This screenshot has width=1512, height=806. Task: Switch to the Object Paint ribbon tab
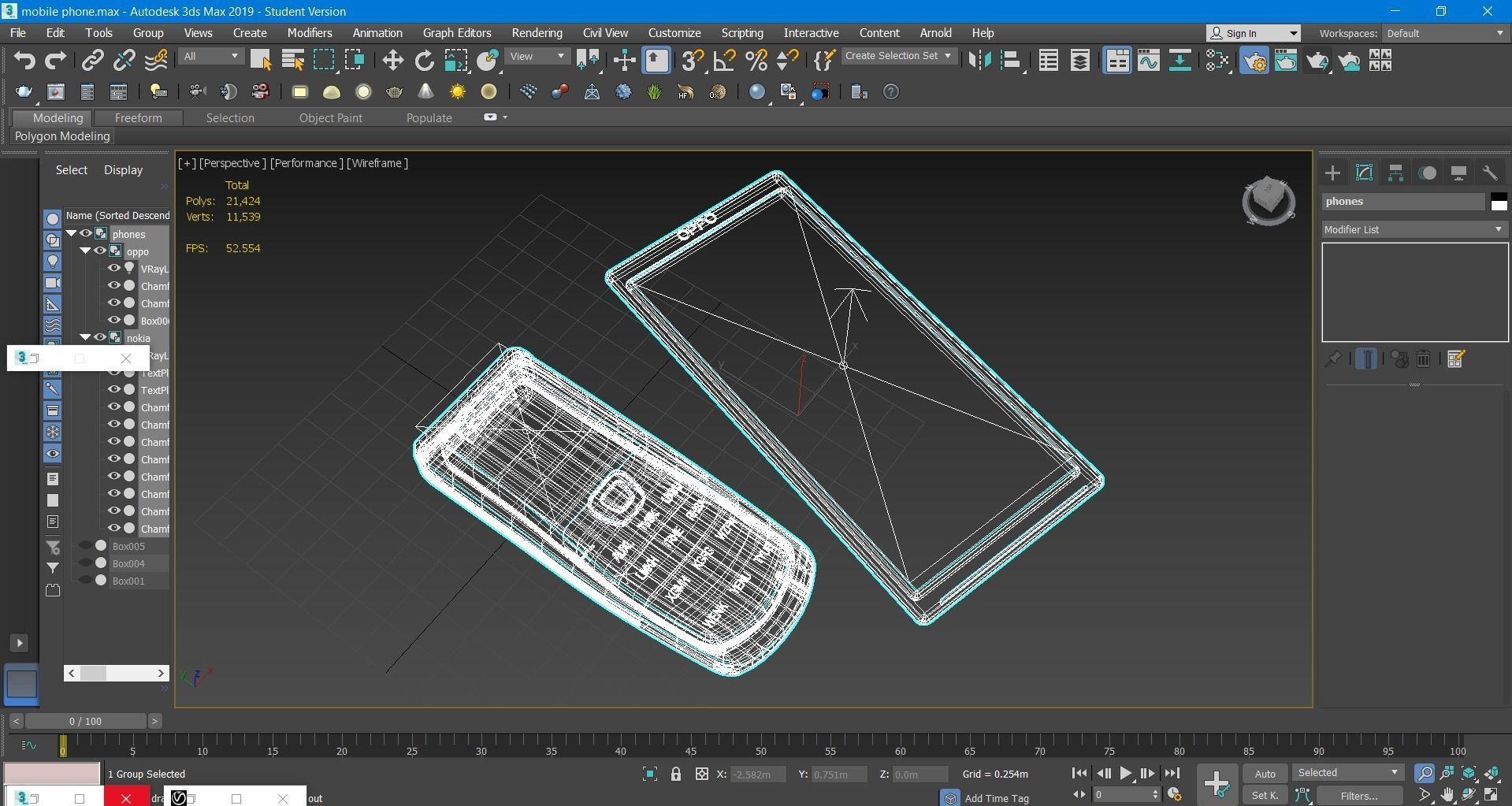tap(331, 118)
